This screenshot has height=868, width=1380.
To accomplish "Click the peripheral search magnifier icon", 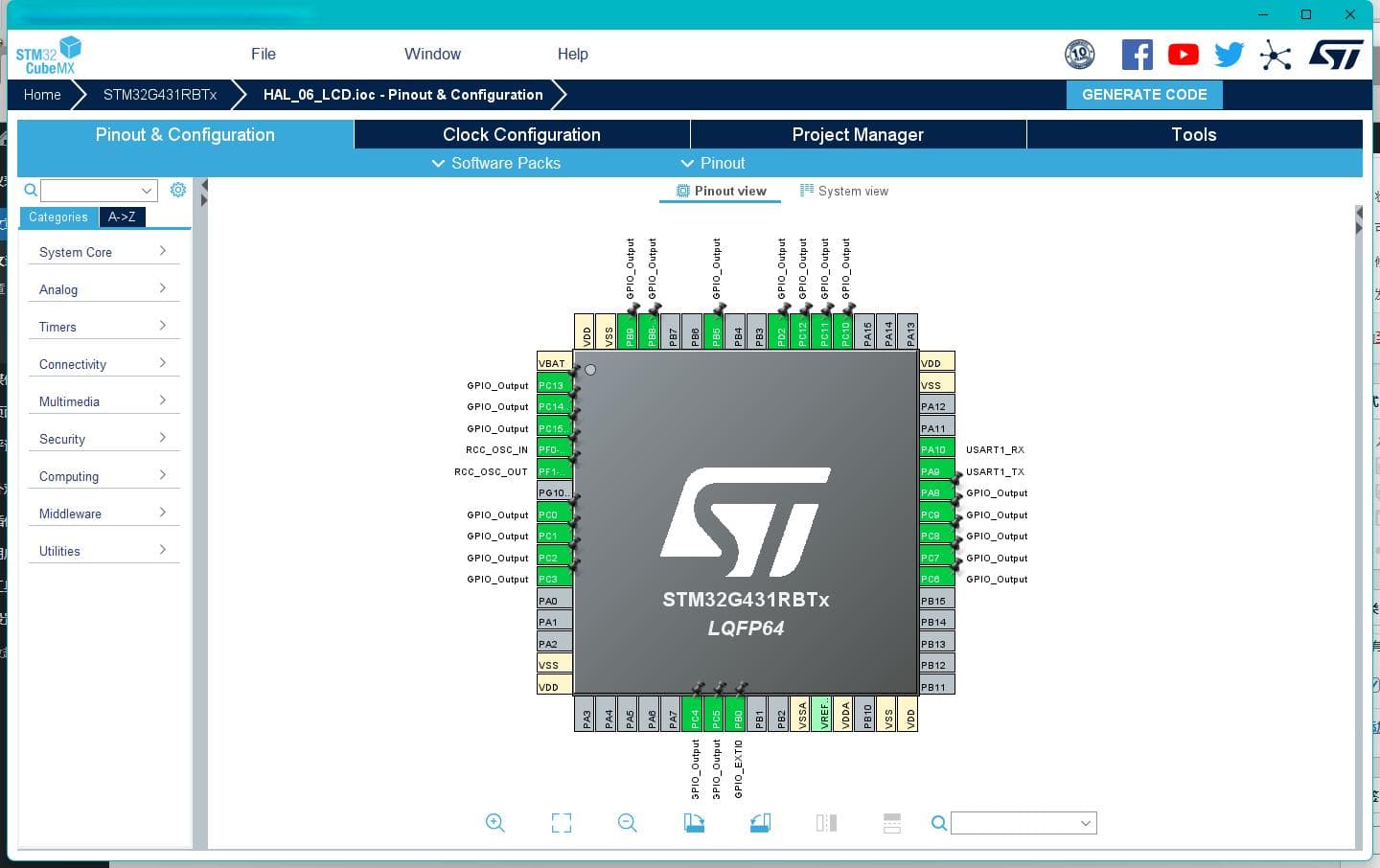I will [31, 191].
